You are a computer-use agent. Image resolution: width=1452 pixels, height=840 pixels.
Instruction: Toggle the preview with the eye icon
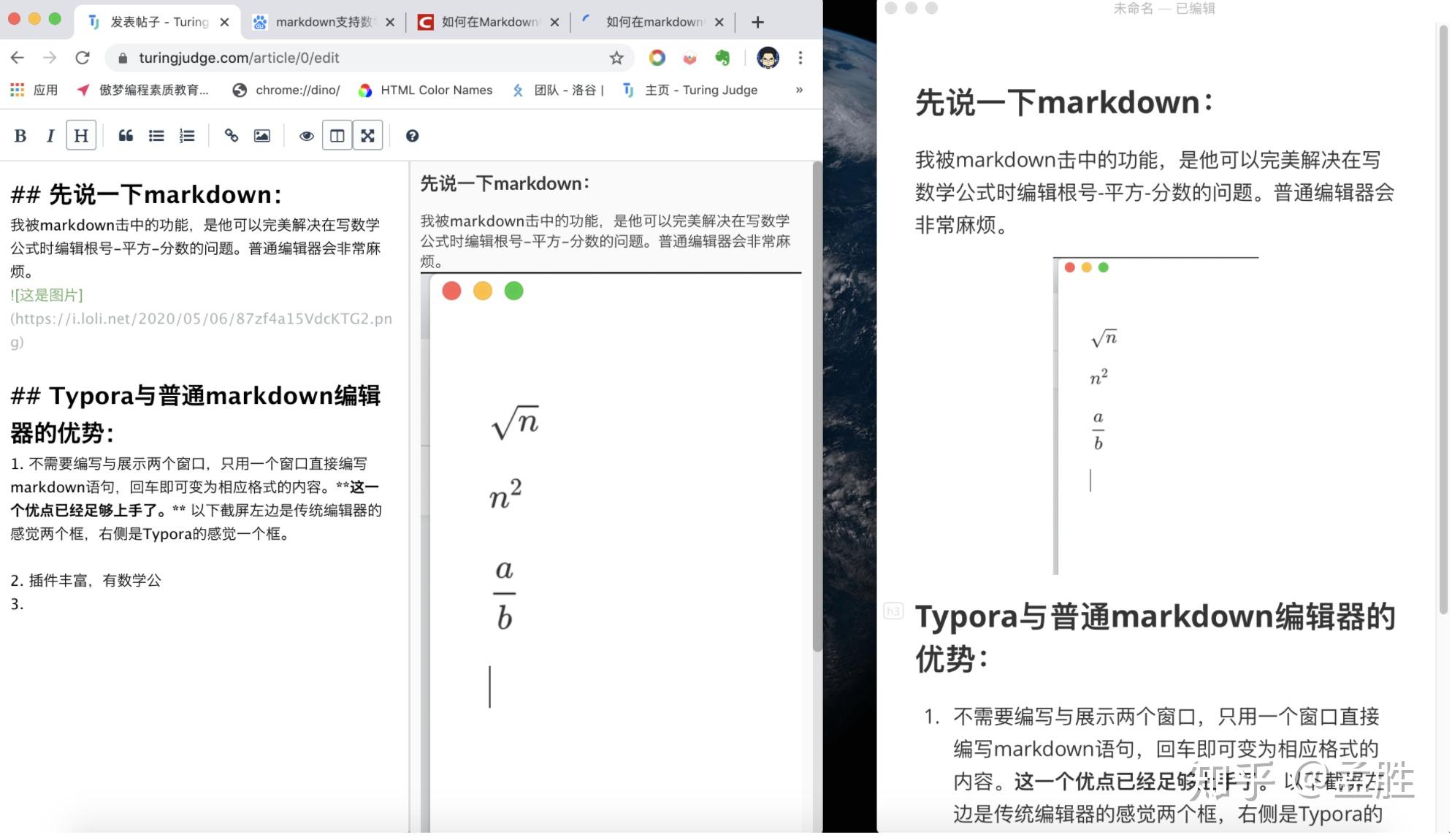point(306,135)
